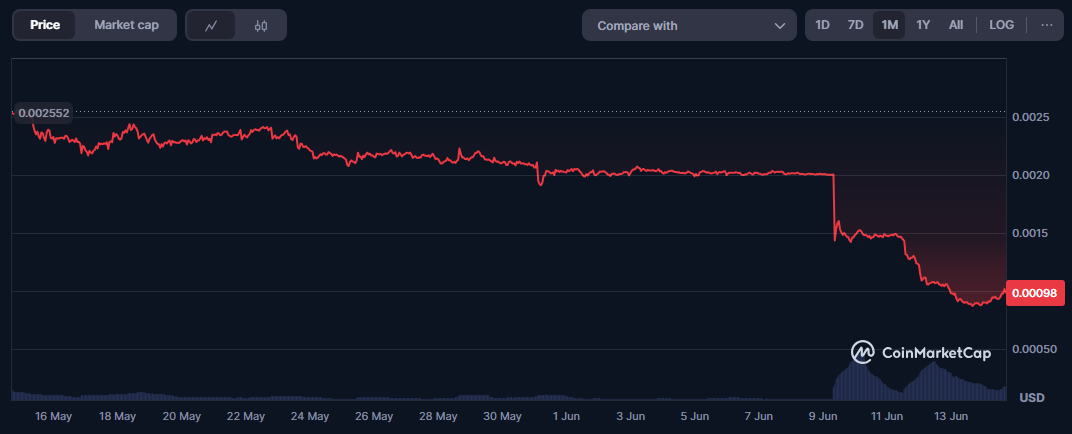Switch to the candlestick chart icon
Viewport: 1072px width, 434px height.
click(x=260, y=25)
